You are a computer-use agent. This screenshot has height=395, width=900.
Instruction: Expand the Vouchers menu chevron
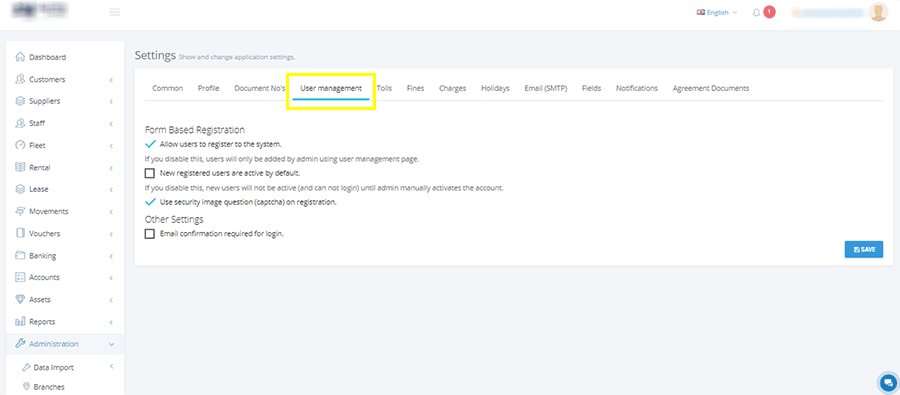[x=111, y=234]
